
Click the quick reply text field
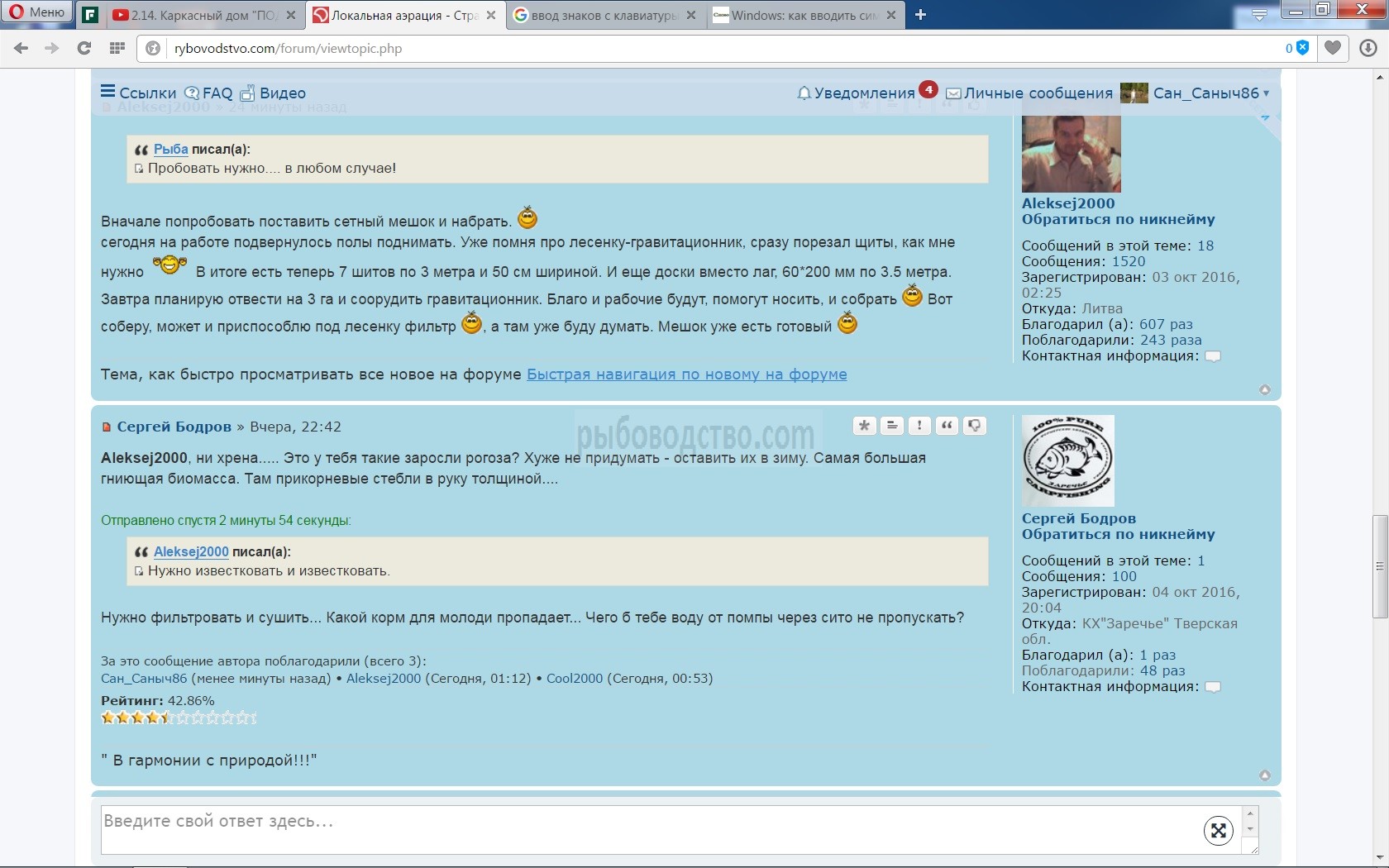tap(671, 830)
